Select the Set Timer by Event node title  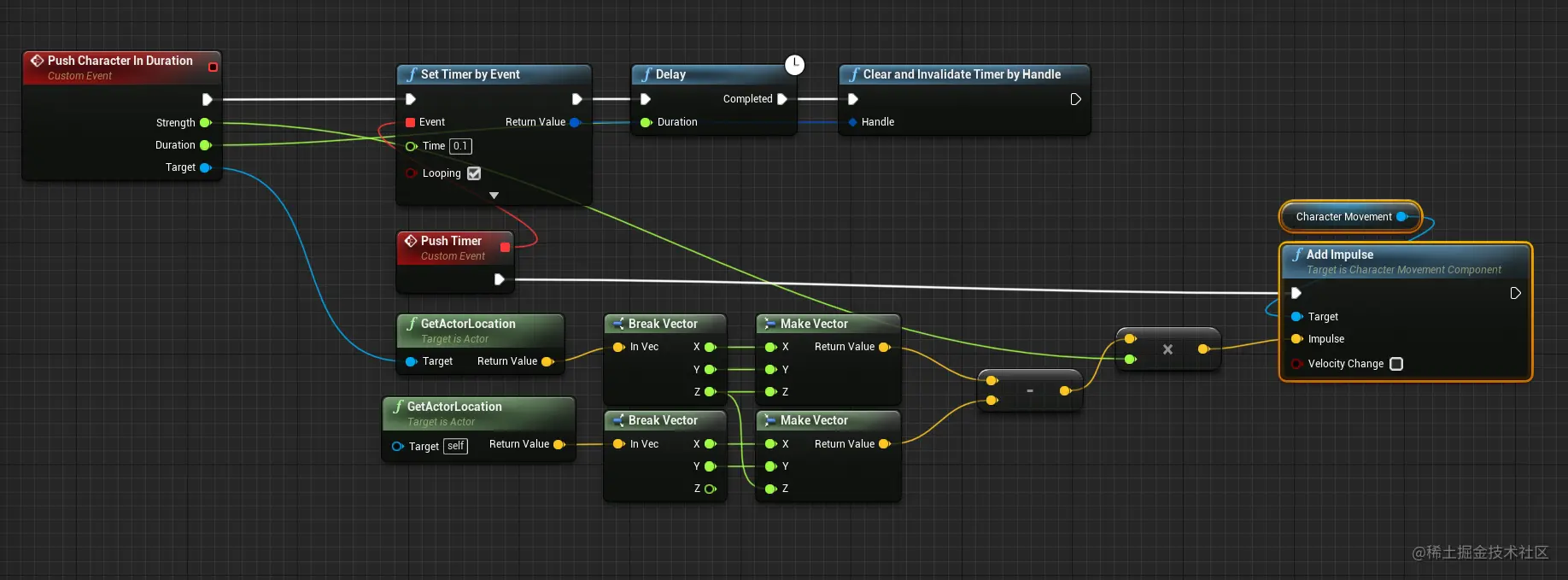[x=470, y=74]
